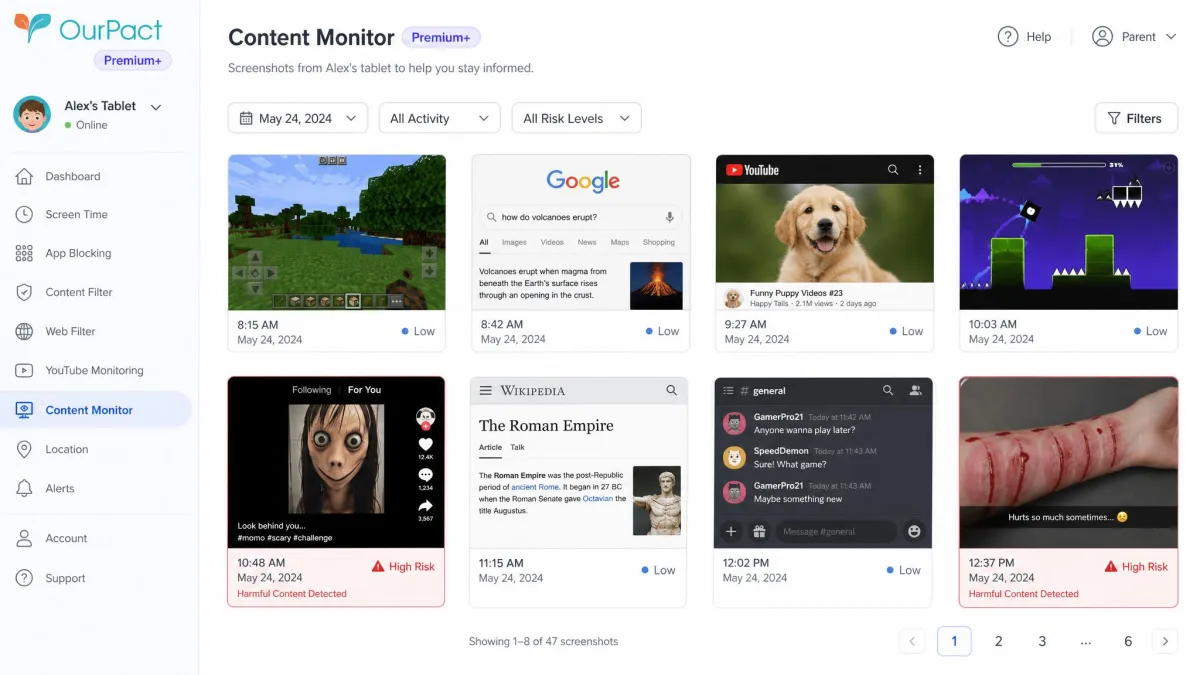The image size is (1200, 675).
Task: Click the emoji icon in the Discord screenshot
Action: (x=914, y=531)
